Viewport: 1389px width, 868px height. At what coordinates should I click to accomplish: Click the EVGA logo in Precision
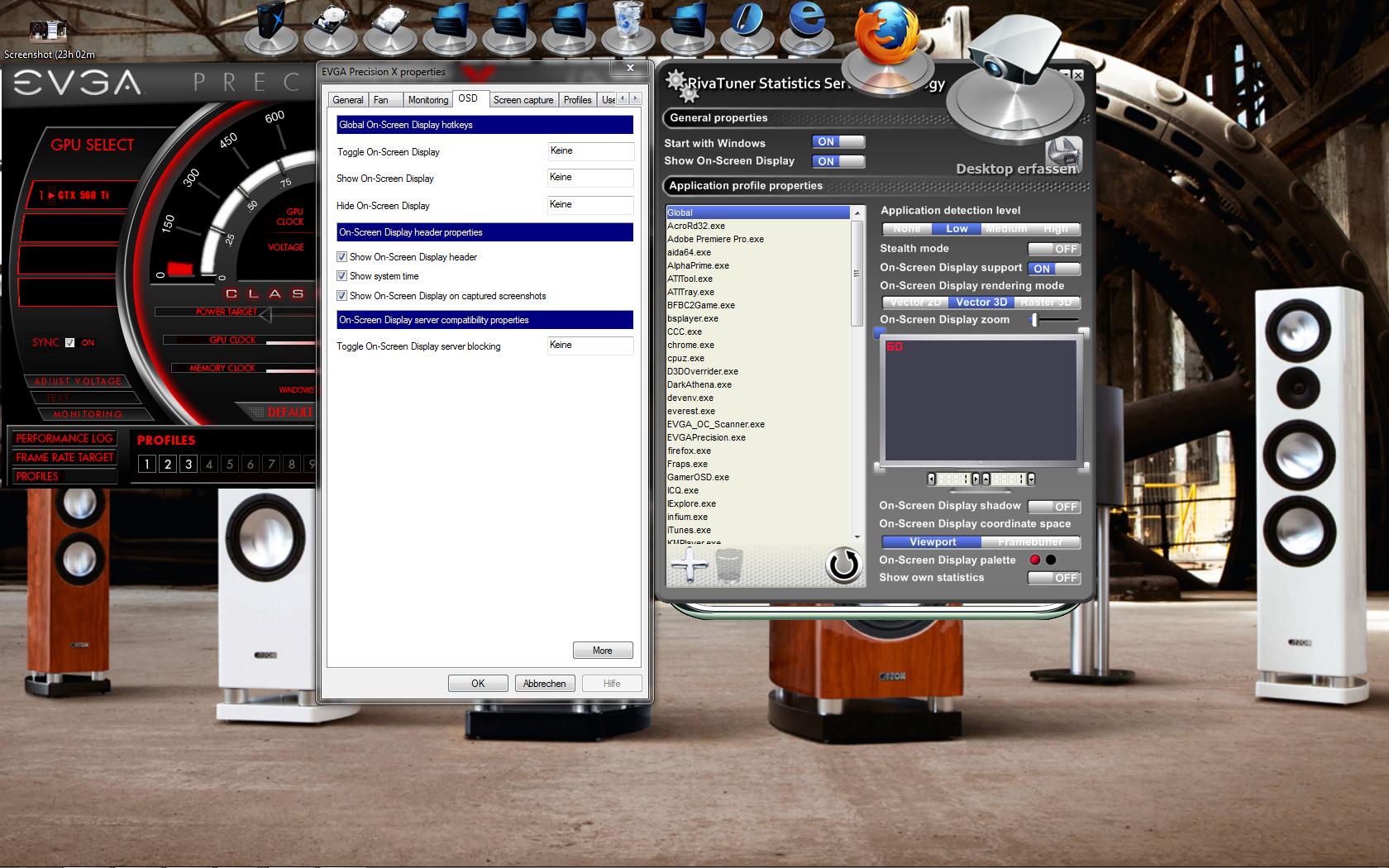(77, 82)
